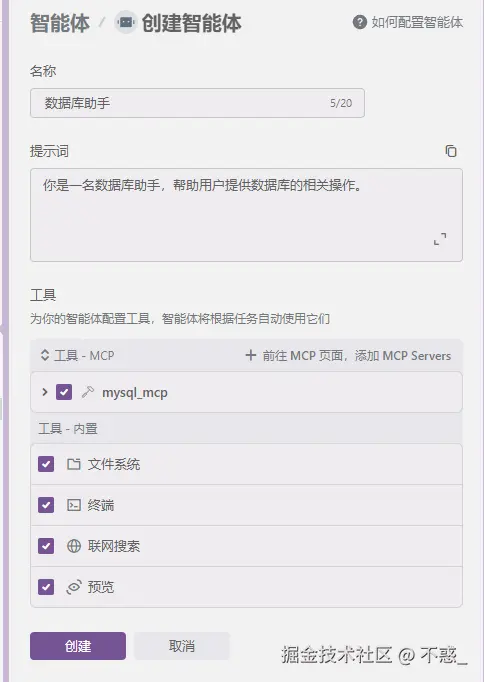Image resolution: width=484 pixels, height=682 pixels.
Task: Collapse the 工具 - MCP section arrows
Action: click(x=44, y=355)
